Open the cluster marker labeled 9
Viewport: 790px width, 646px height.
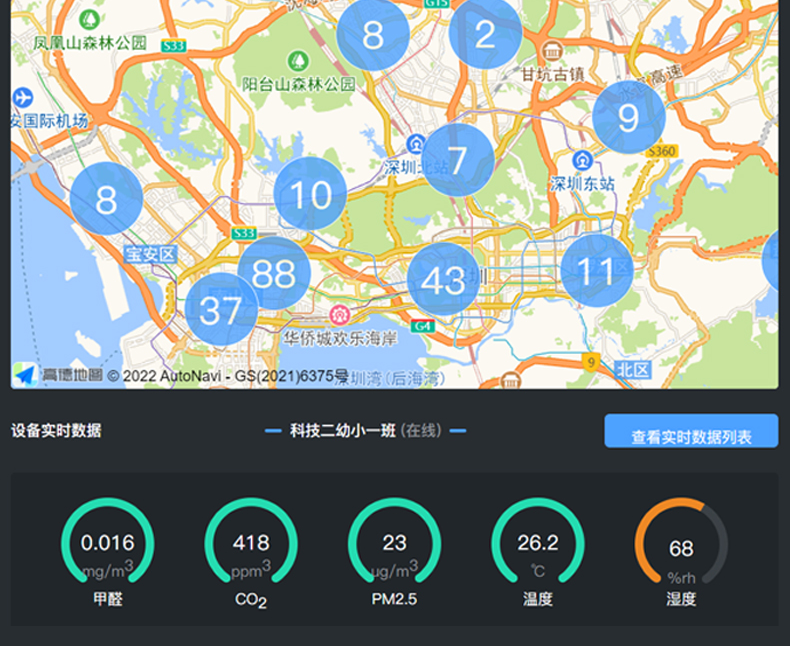628,118
